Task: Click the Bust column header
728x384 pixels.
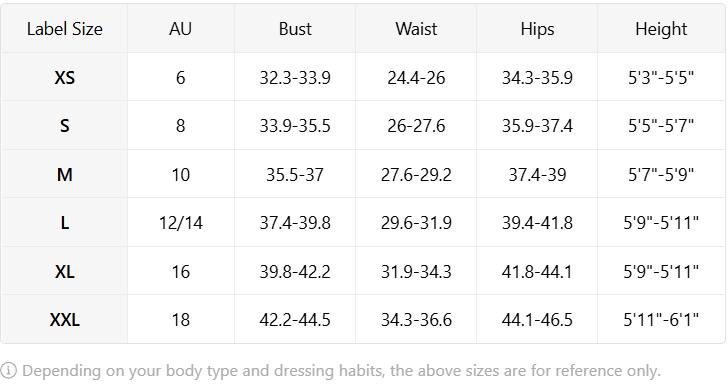Action: (295, 29)
